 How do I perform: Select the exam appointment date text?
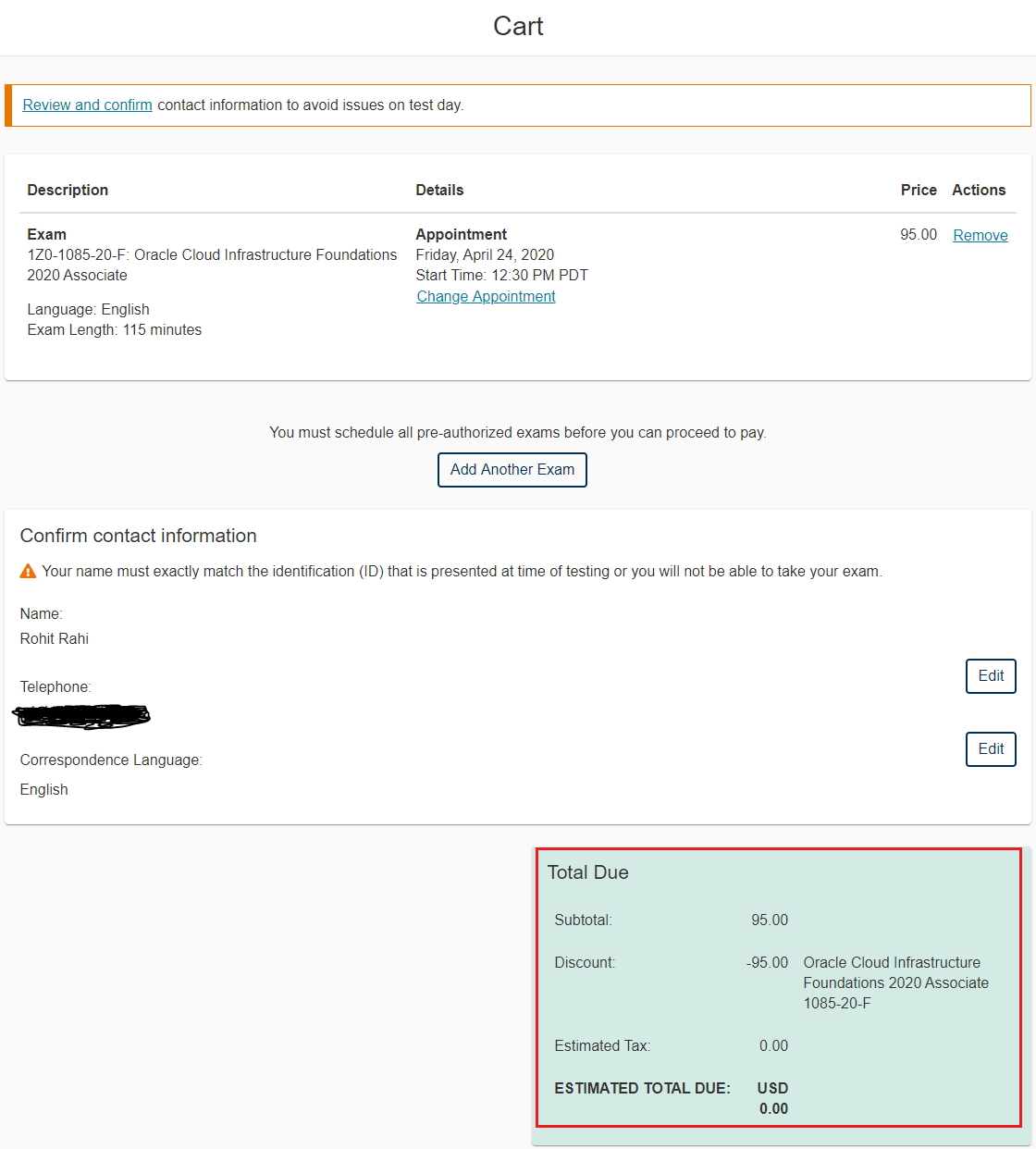pos(485,254)
